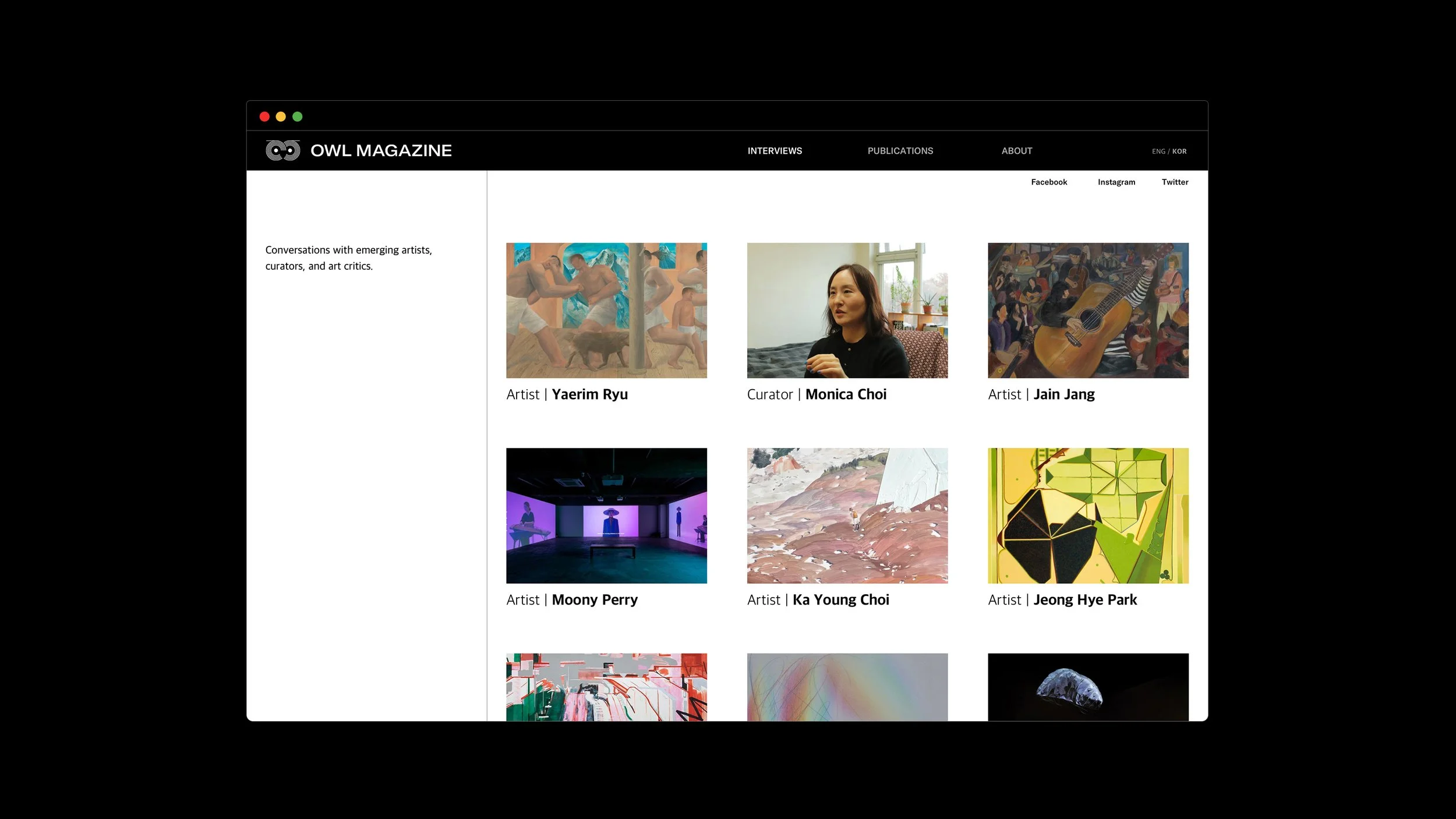The width and height of the screenshot is (1456, 819).
Task: Click the red close window dot
Action: [x=264, y=117]
